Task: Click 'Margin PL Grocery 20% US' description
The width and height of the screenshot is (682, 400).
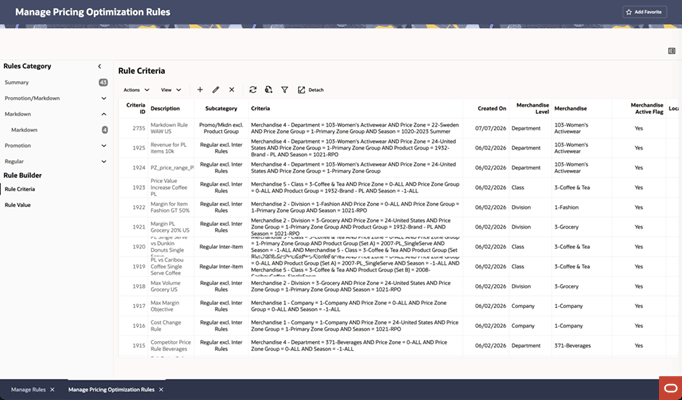Action: (170, 227)
